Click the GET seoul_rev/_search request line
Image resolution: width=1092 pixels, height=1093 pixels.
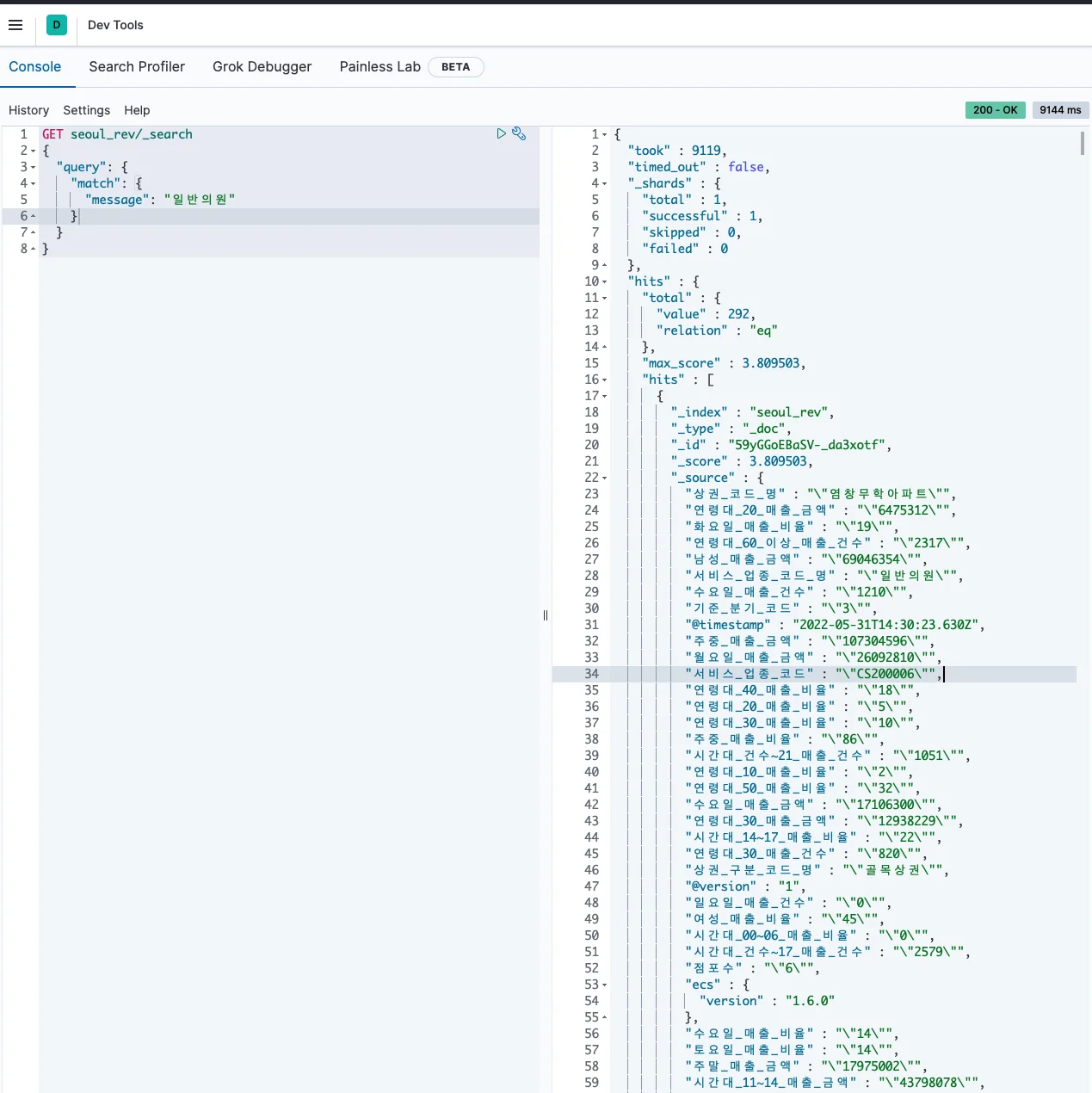(118, 134)
